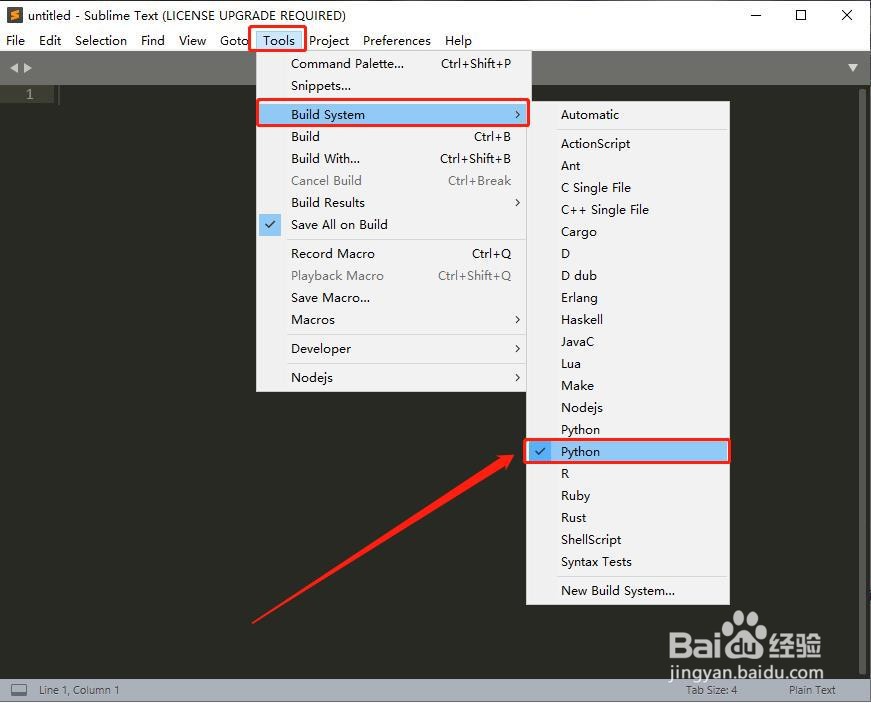
Task: Open Plain Text syntax selector
Action: [812, 690]
